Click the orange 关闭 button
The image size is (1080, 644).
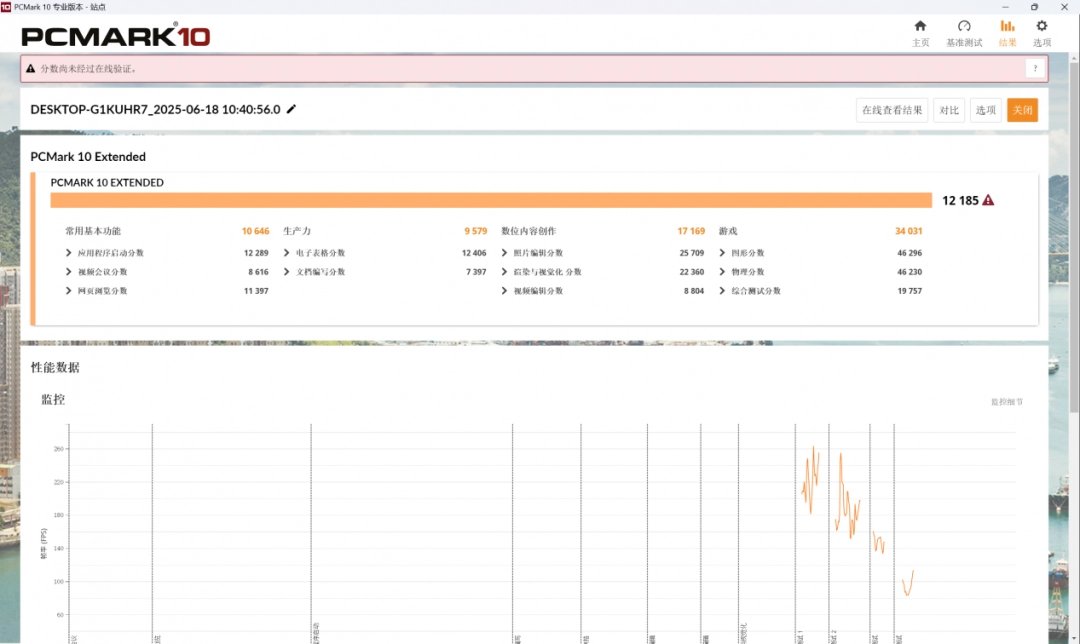1022,110
